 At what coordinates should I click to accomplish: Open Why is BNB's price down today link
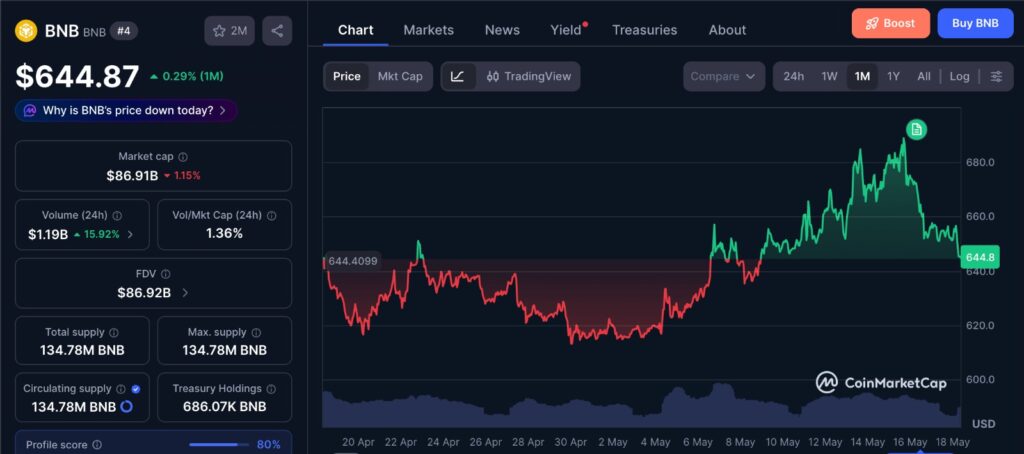[126, 110]
